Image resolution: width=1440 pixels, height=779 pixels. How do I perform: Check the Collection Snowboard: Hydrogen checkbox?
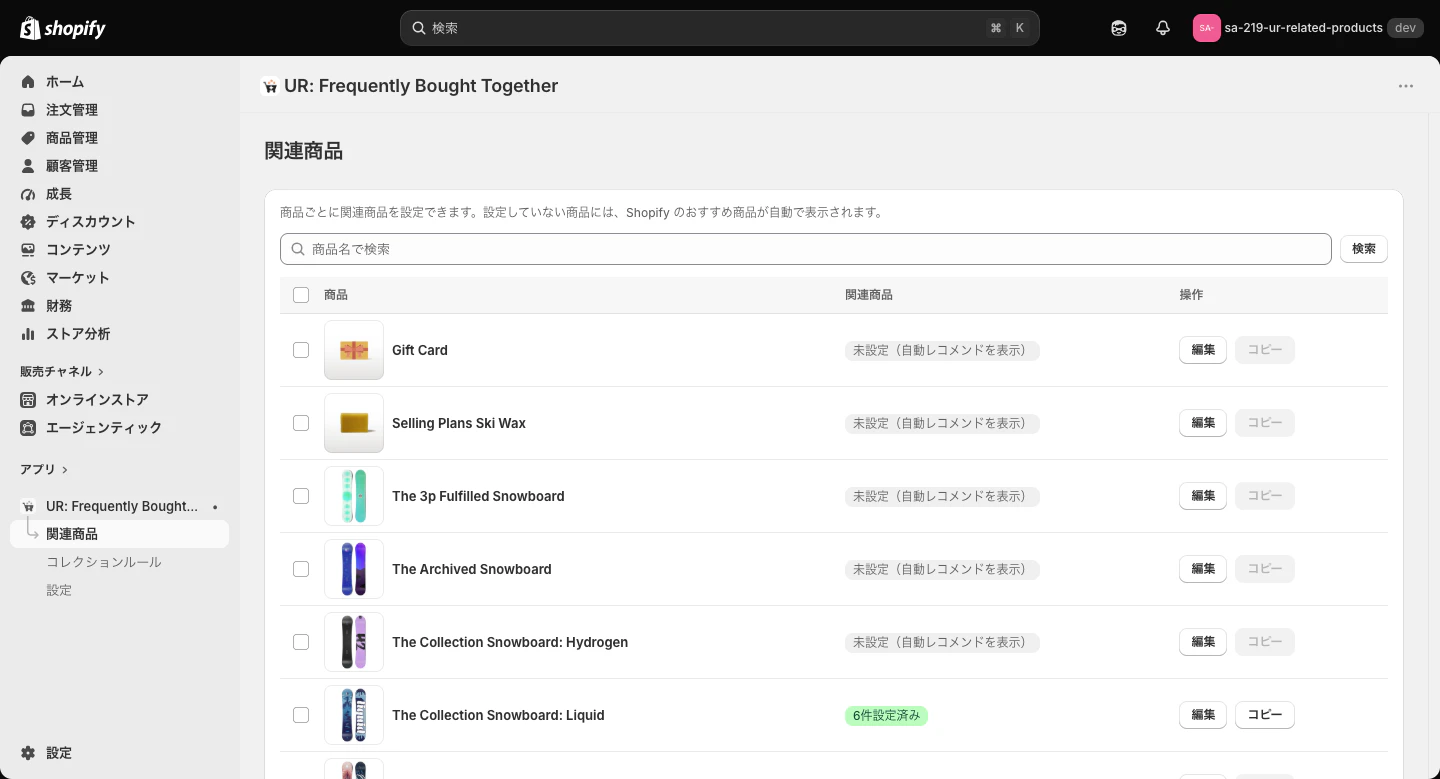click(301, 642)
